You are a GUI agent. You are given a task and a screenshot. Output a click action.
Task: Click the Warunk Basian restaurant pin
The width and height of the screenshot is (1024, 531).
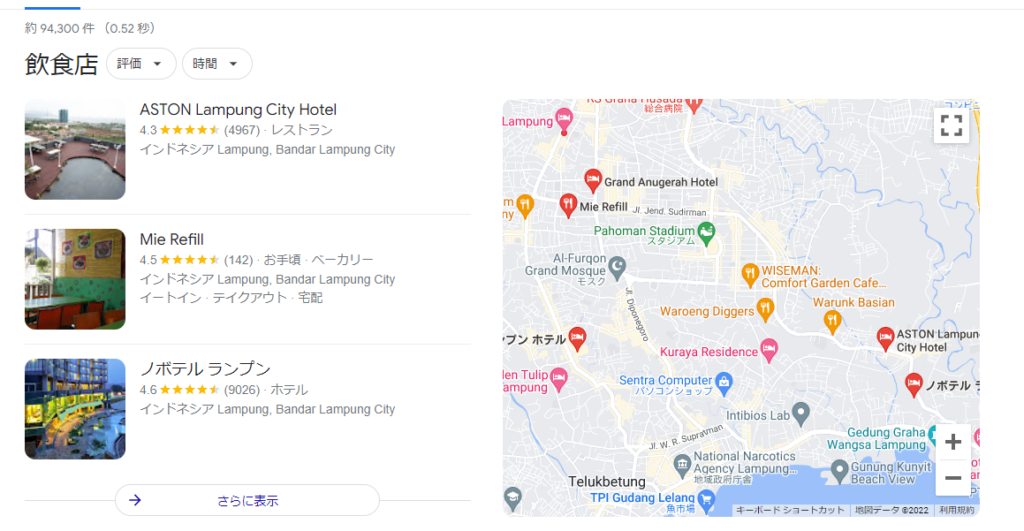point(832,321)
